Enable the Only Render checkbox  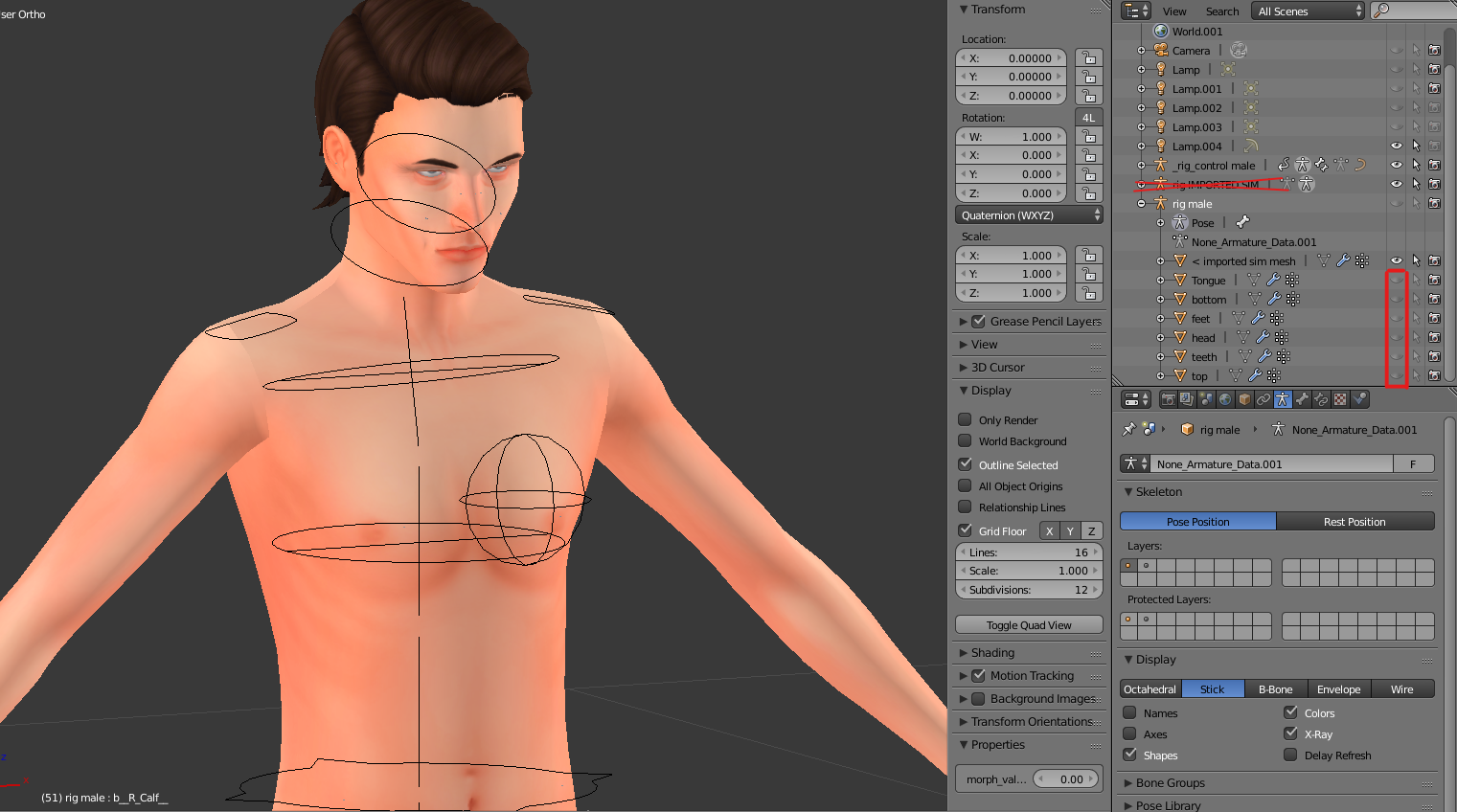coord(966,419)
